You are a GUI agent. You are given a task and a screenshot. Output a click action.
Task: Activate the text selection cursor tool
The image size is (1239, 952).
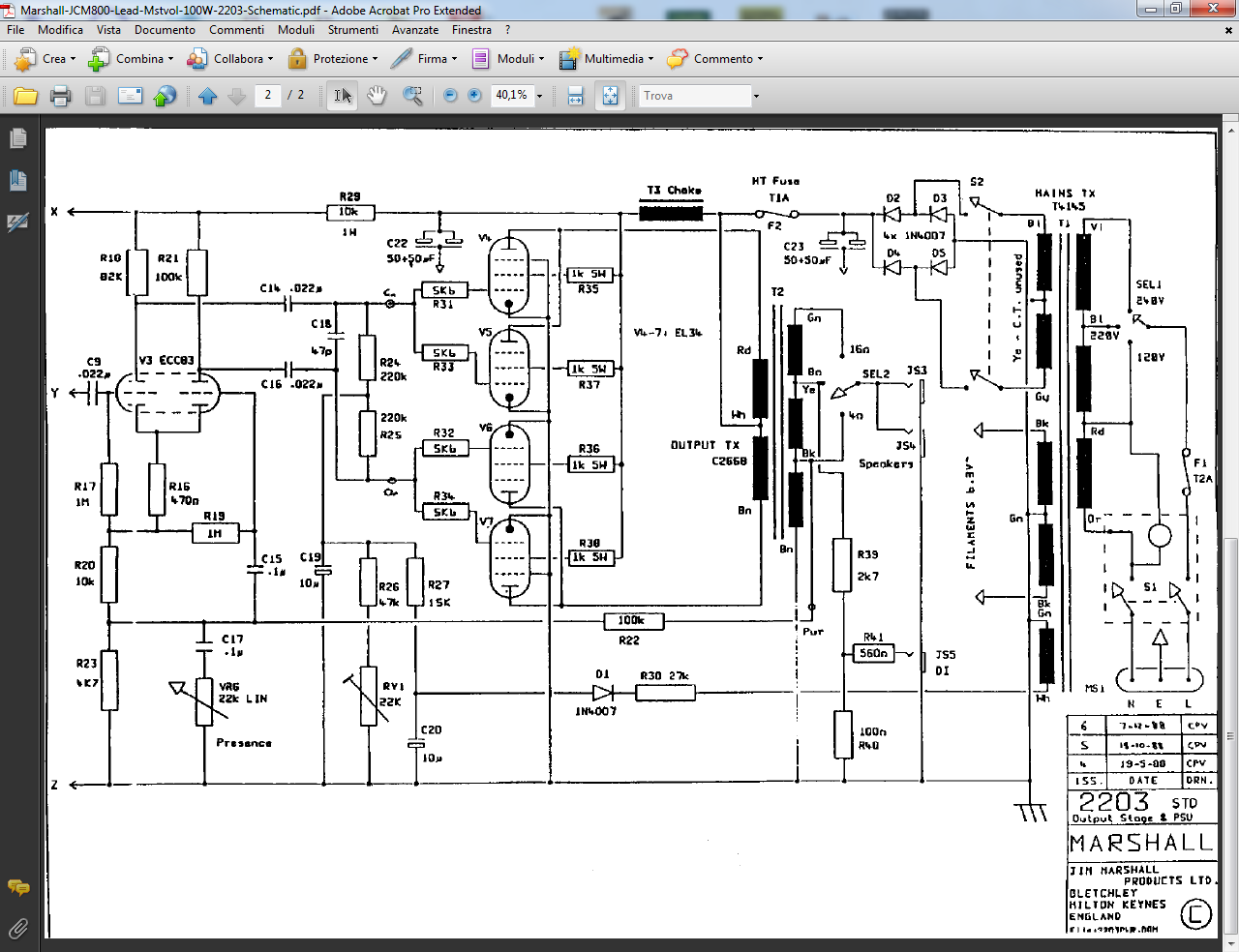click(343, 96)
